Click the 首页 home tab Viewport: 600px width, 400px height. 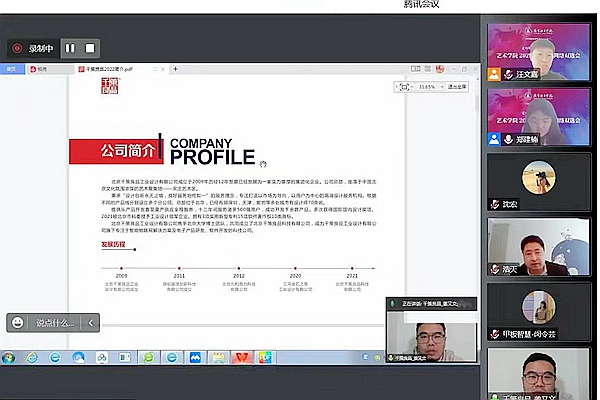click(12, 69)
